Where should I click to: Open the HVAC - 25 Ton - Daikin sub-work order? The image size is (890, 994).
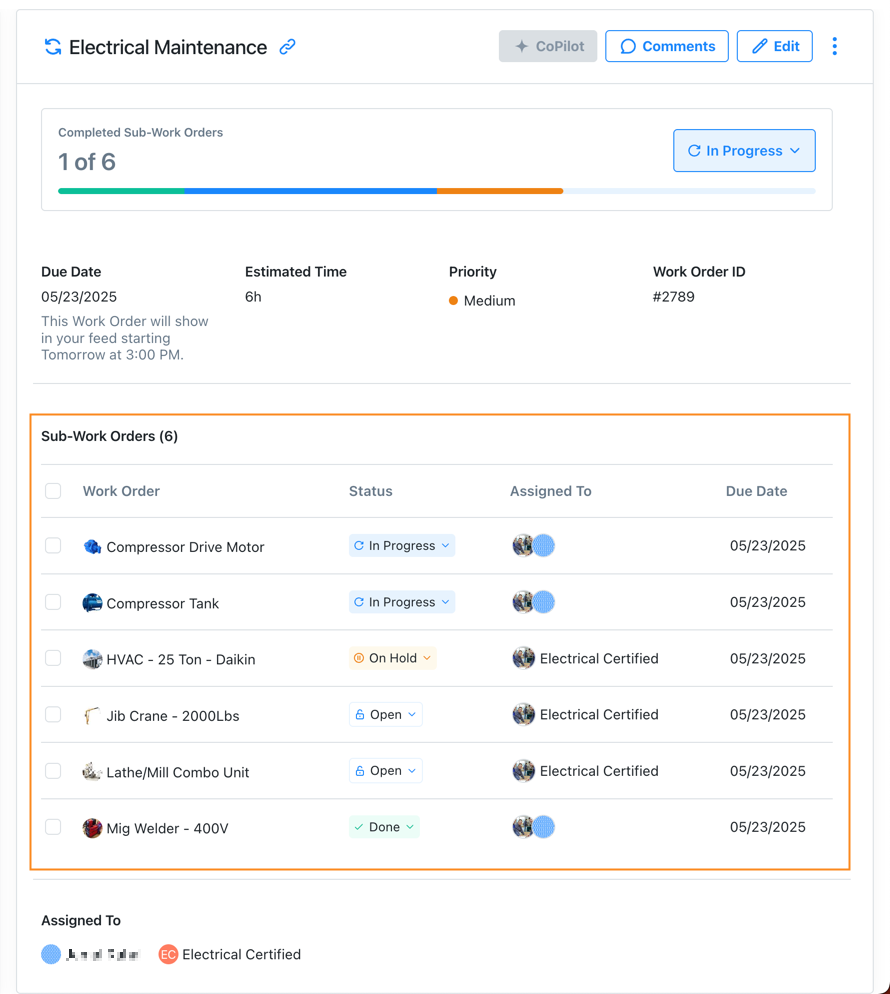coord(181,659)
